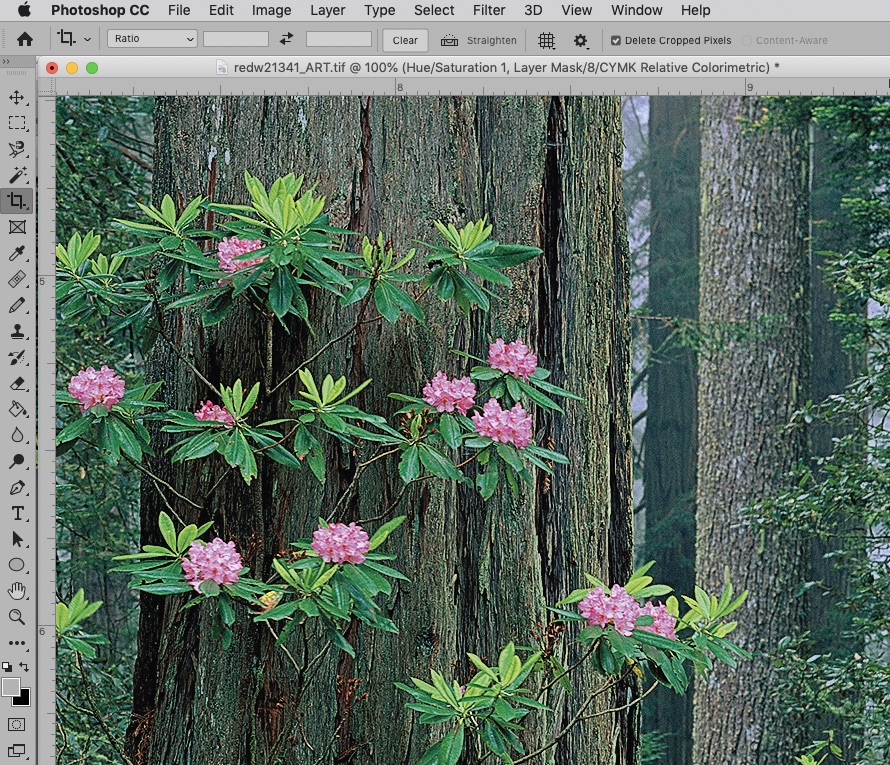Select the Crop tool in toolbar

click(16, 201)
